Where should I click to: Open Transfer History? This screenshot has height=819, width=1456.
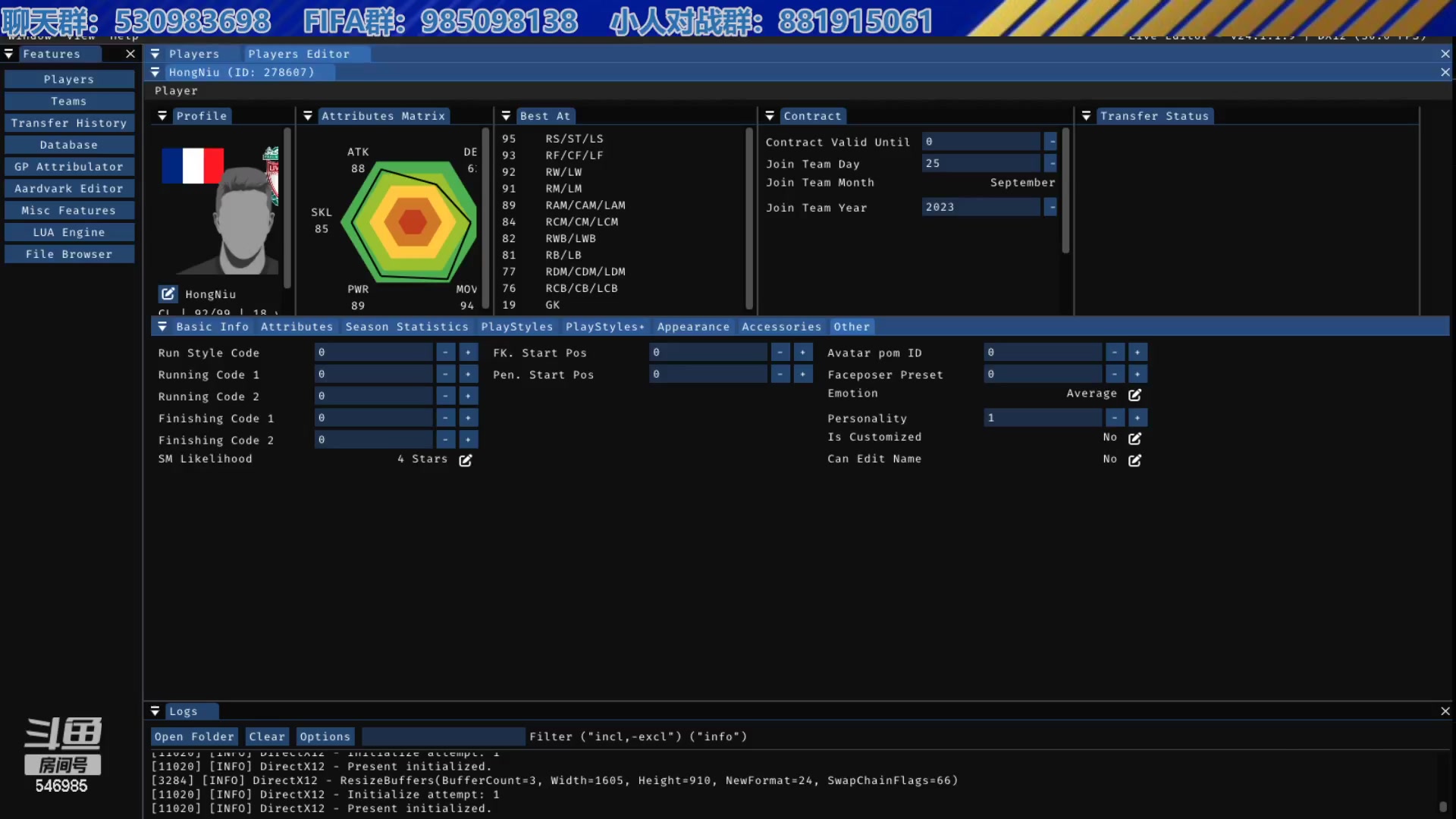tap(69, 123)
